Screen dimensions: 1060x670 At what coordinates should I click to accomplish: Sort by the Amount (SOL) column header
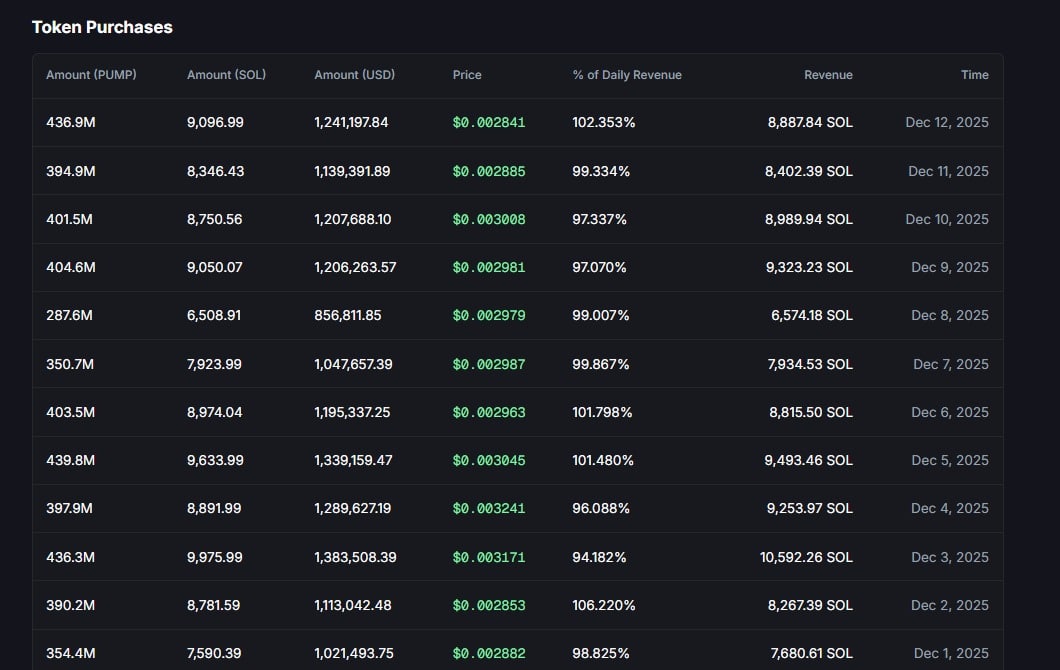tap(226, 75)
